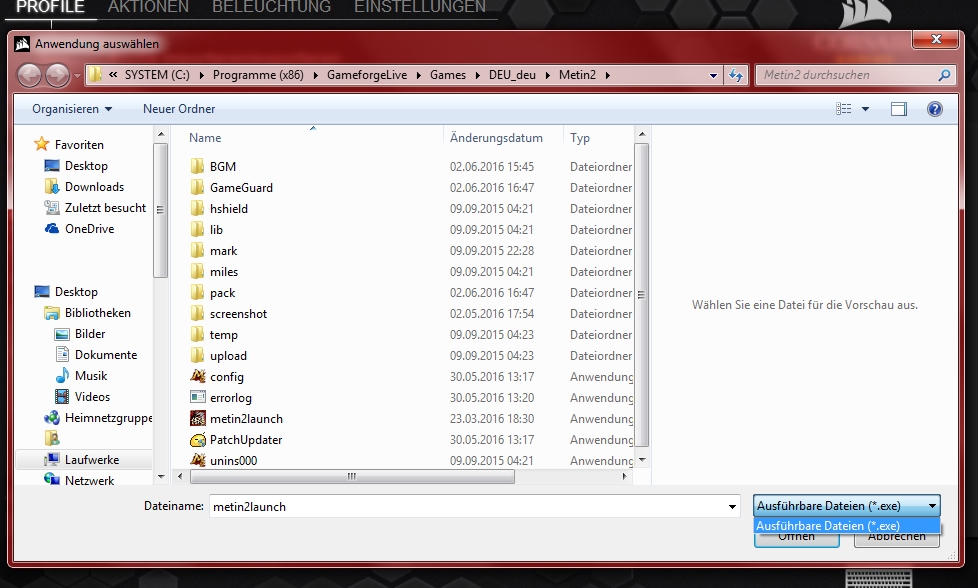Switch to the BELEUCHTUNG tab

pyautogui.click(x=271, y=7)
